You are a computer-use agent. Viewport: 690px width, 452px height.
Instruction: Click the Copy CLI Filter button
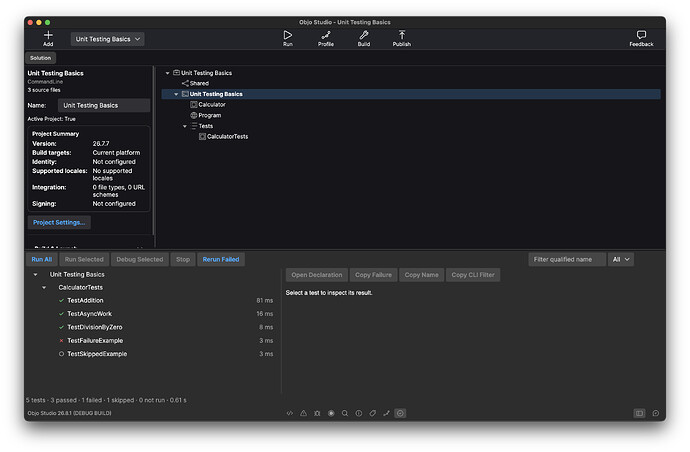click(x=473, y=275)
